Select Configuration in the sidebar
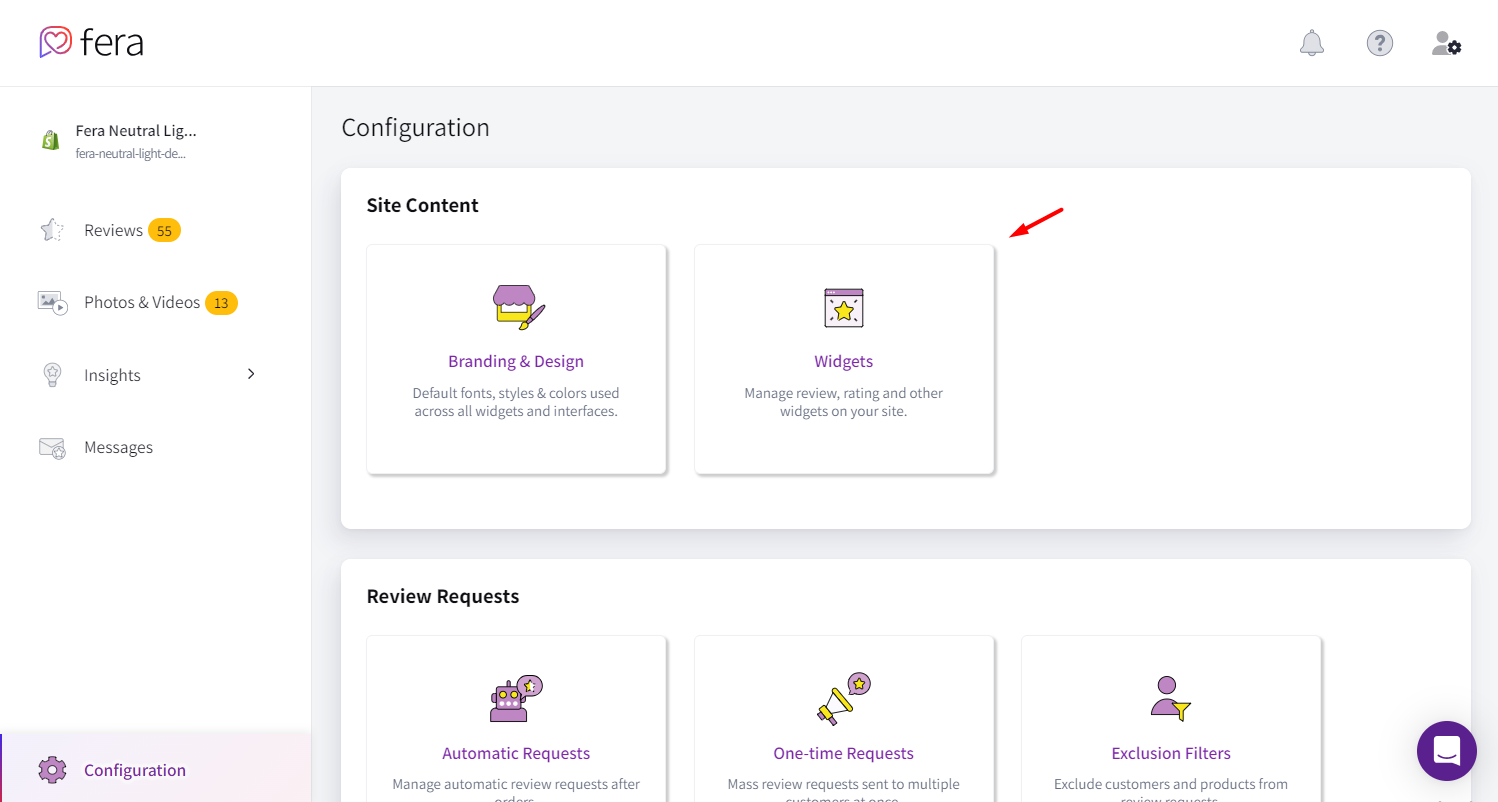Screen dimensions: 1498x802 point(134,770)
